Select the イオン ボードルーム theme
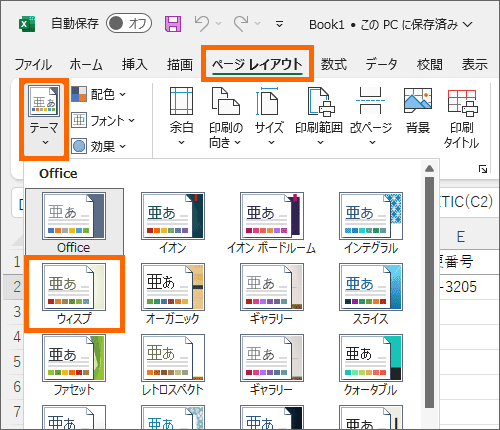 pos(271,222)
